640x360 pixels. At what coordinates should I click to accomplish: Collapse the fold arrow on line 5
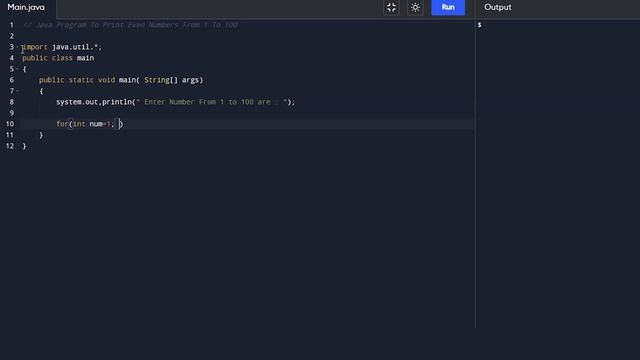tap(18, 69)
